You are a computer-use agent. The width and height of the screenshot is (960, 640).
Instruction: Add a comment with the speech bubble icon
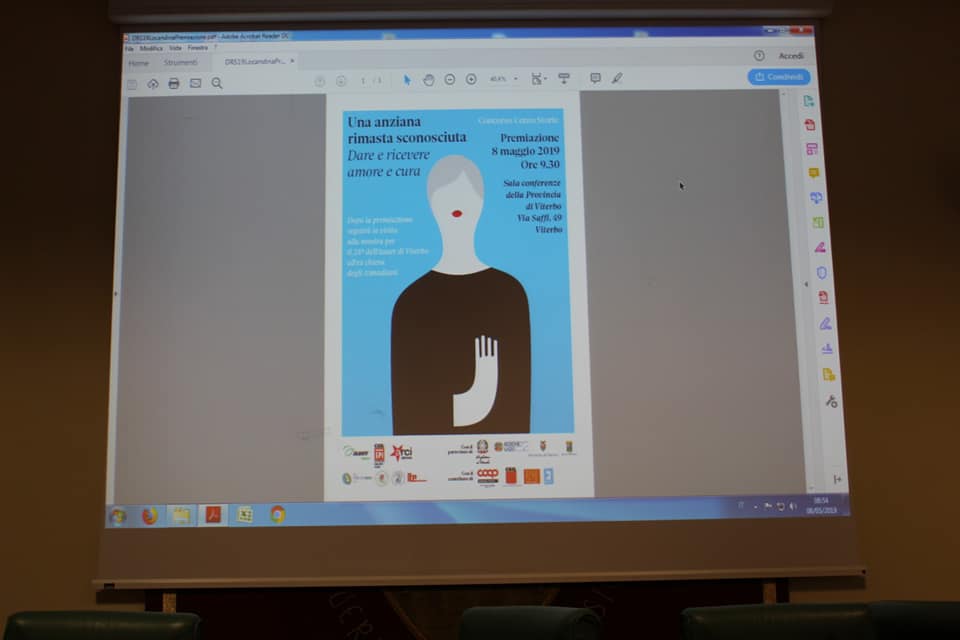coord(595,78)
